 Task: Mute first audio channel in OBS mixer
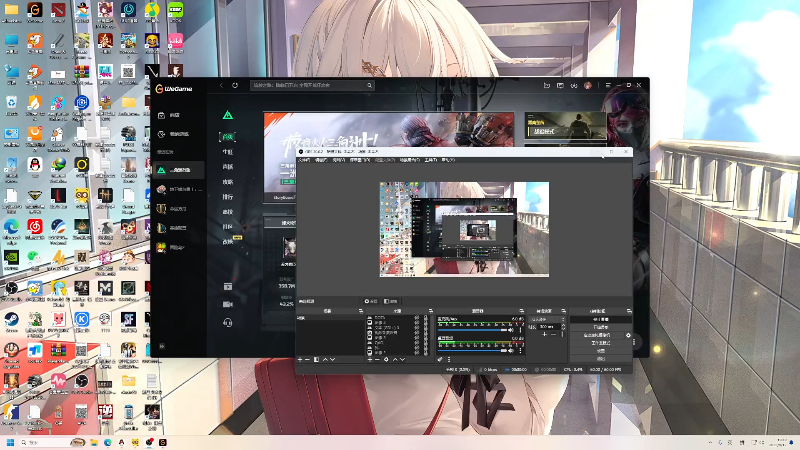[x=511, y=330]
